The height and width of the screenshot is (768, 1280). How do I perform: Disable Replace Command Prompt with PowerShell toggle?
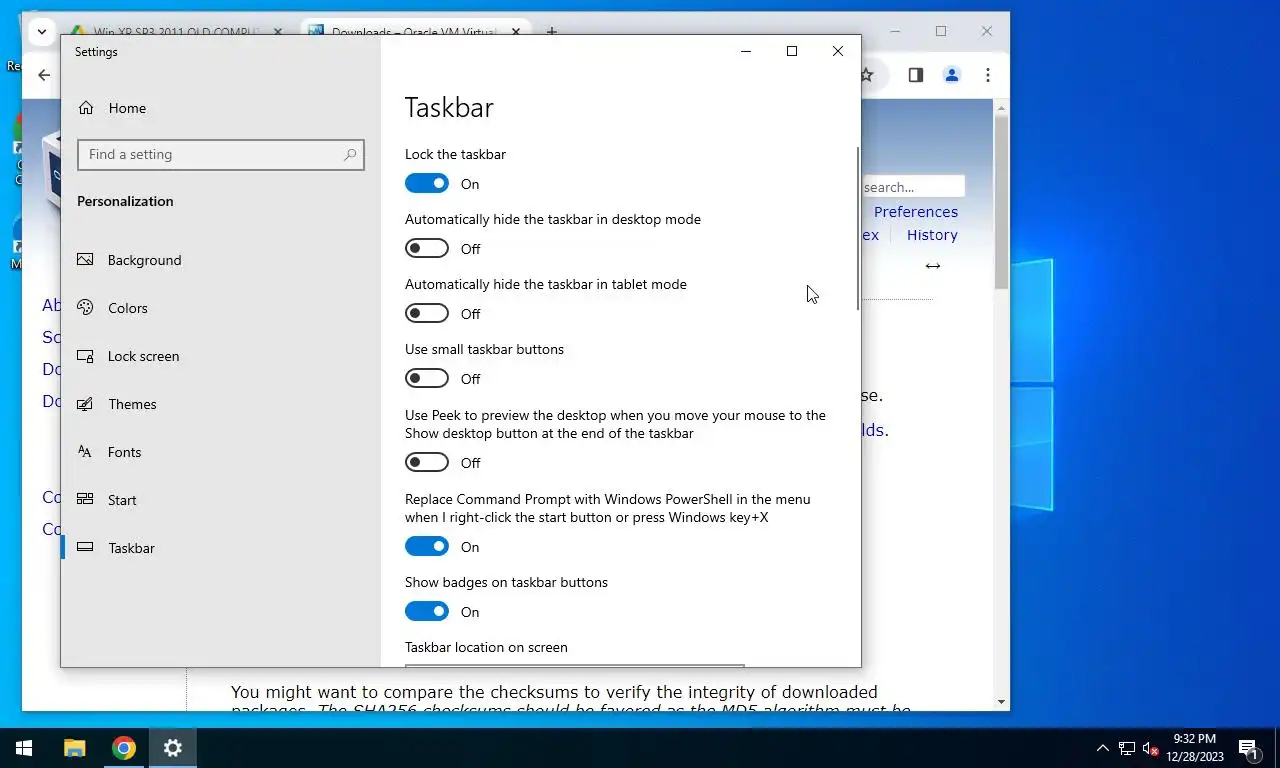point(427,547)
